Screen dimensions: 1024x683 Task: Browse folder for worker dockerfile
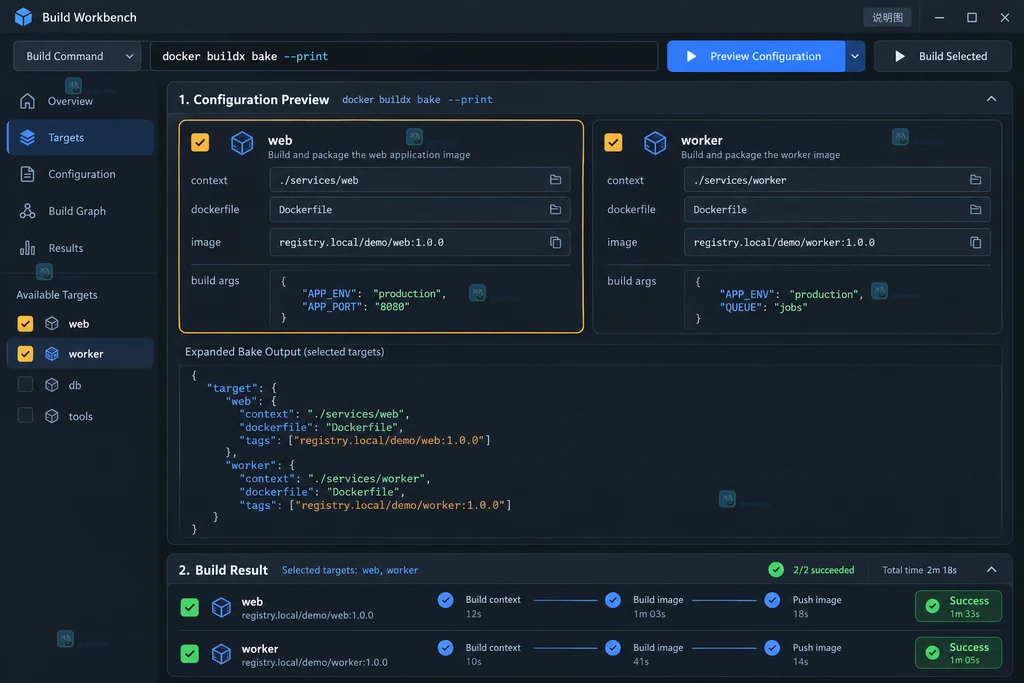(x=975, y=210)
